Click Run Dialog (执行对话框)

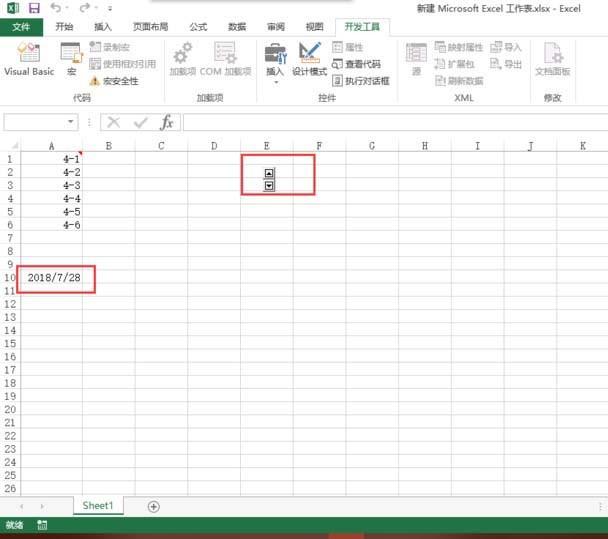(361, 81)
